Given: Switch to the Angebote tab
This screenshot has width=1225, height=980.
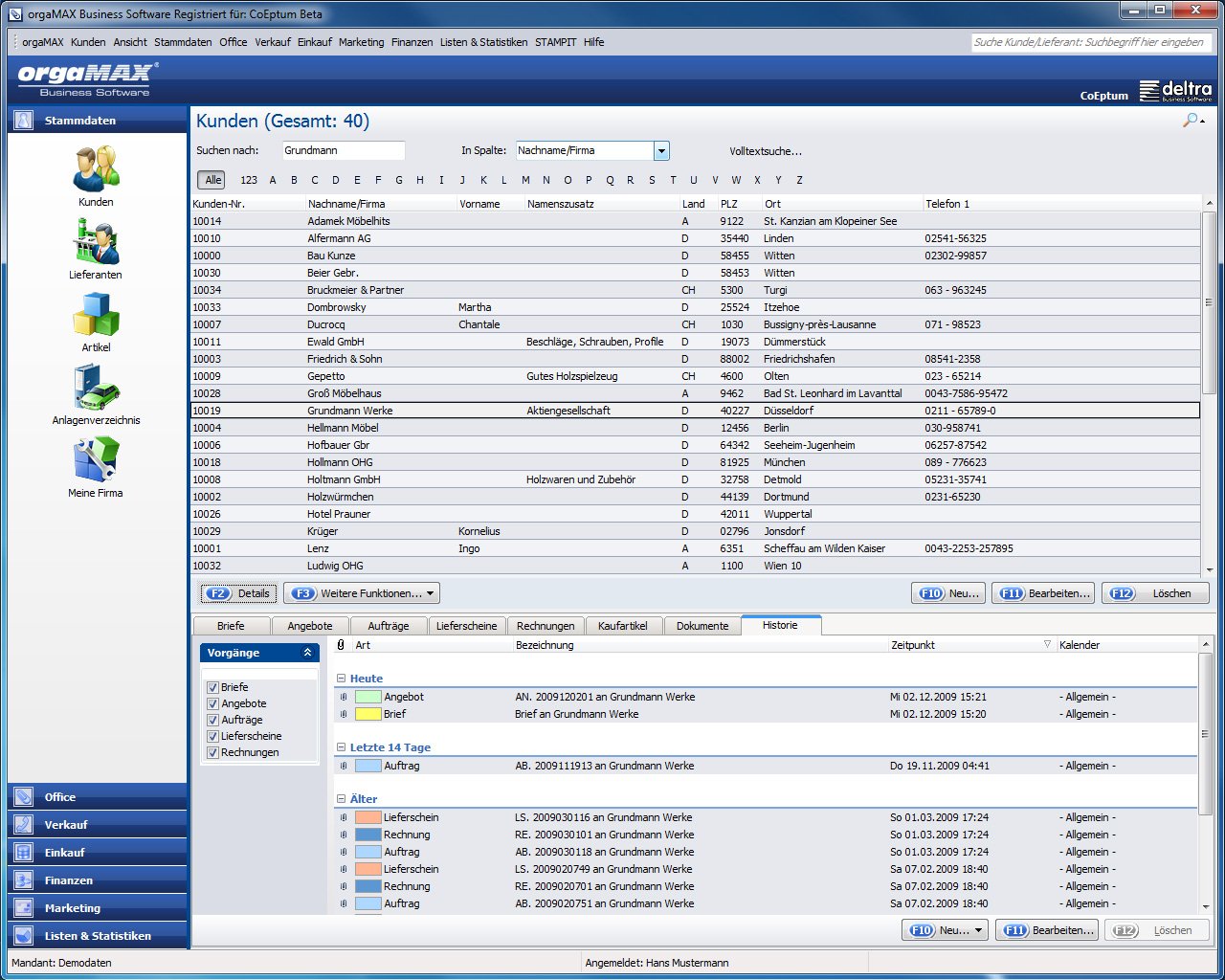Looking at the screenshot, I should (310, 626).
